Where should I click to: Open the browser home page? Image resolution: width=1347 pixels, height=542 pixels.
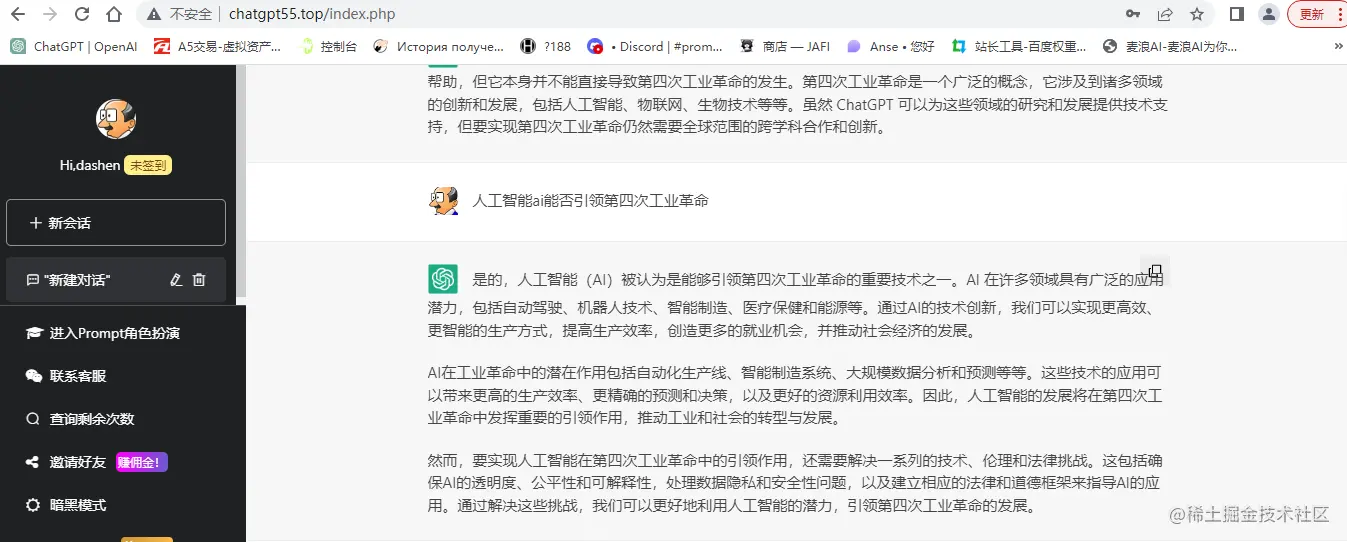[114, 14]
